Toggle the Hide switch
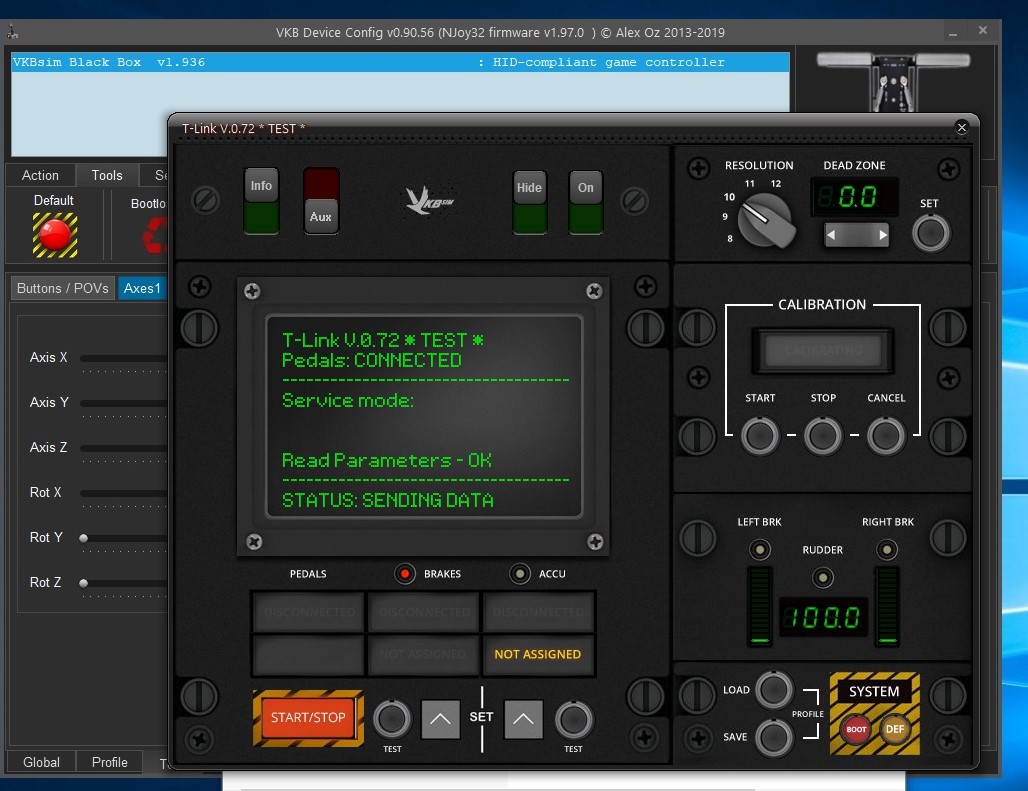 click(x=529, y=202)
